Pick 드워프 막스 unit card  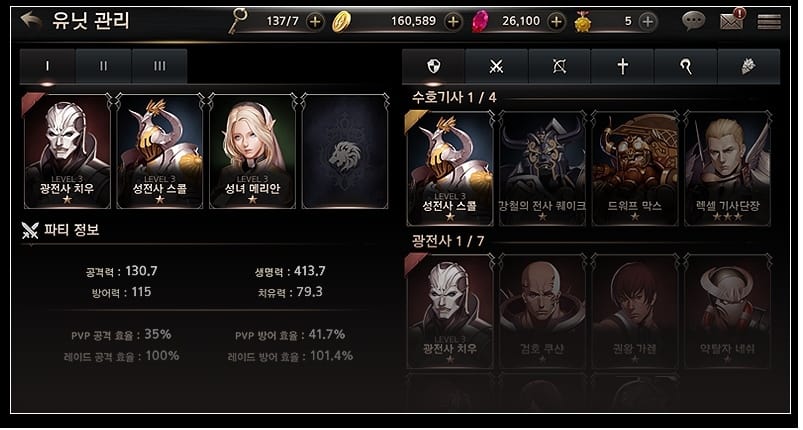click(x=635, y=168)
